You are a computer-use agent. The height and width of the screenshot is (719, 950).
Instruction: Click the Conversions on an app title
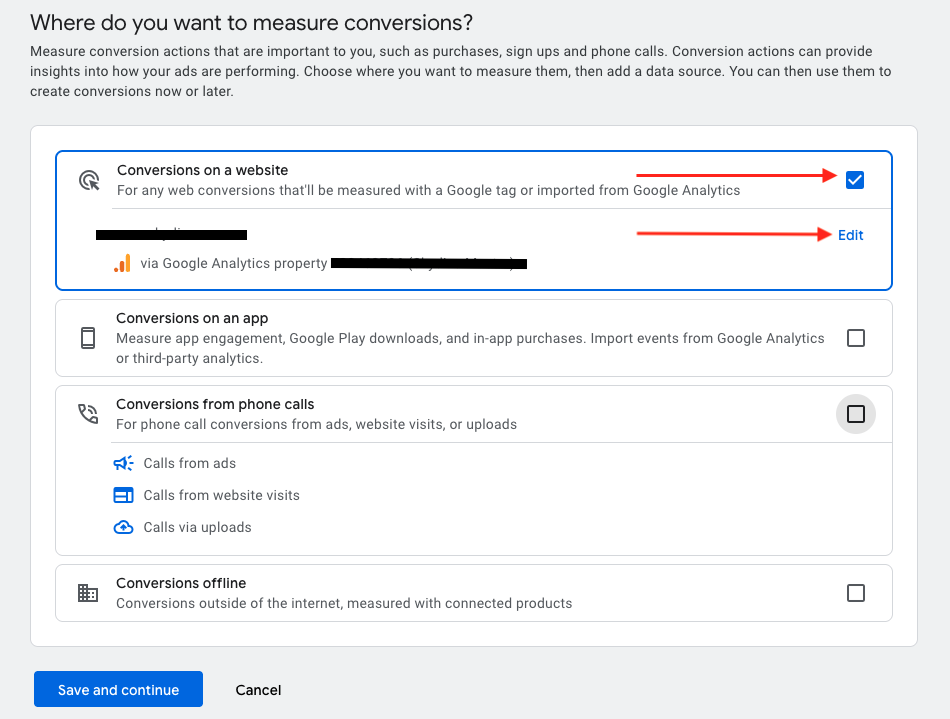(x=192, y=318)
